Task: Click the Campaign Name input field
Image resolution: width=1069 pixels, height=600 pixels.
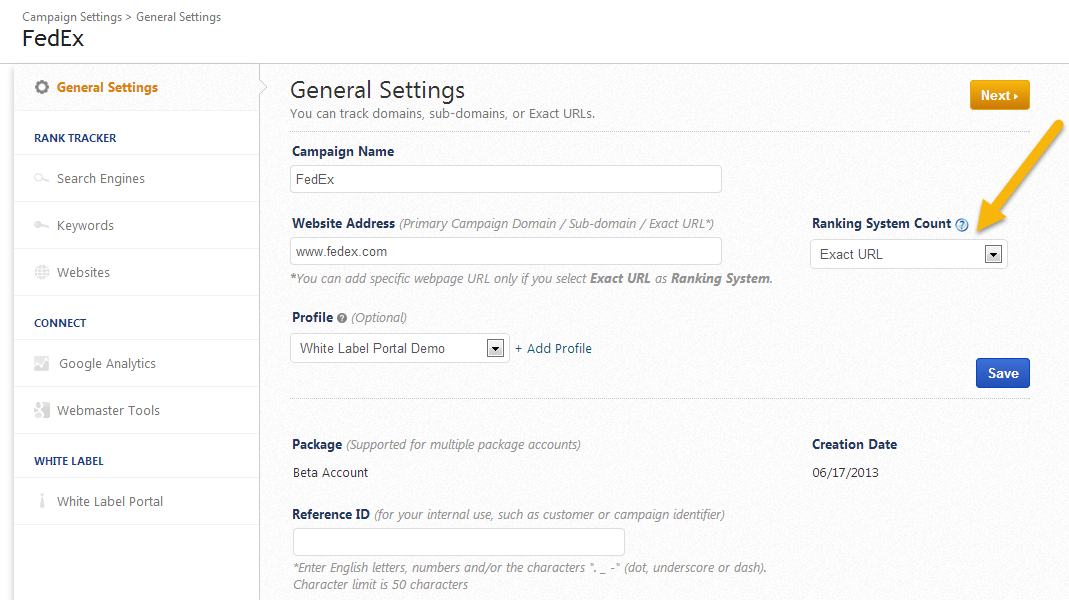Action: point(506,179)
